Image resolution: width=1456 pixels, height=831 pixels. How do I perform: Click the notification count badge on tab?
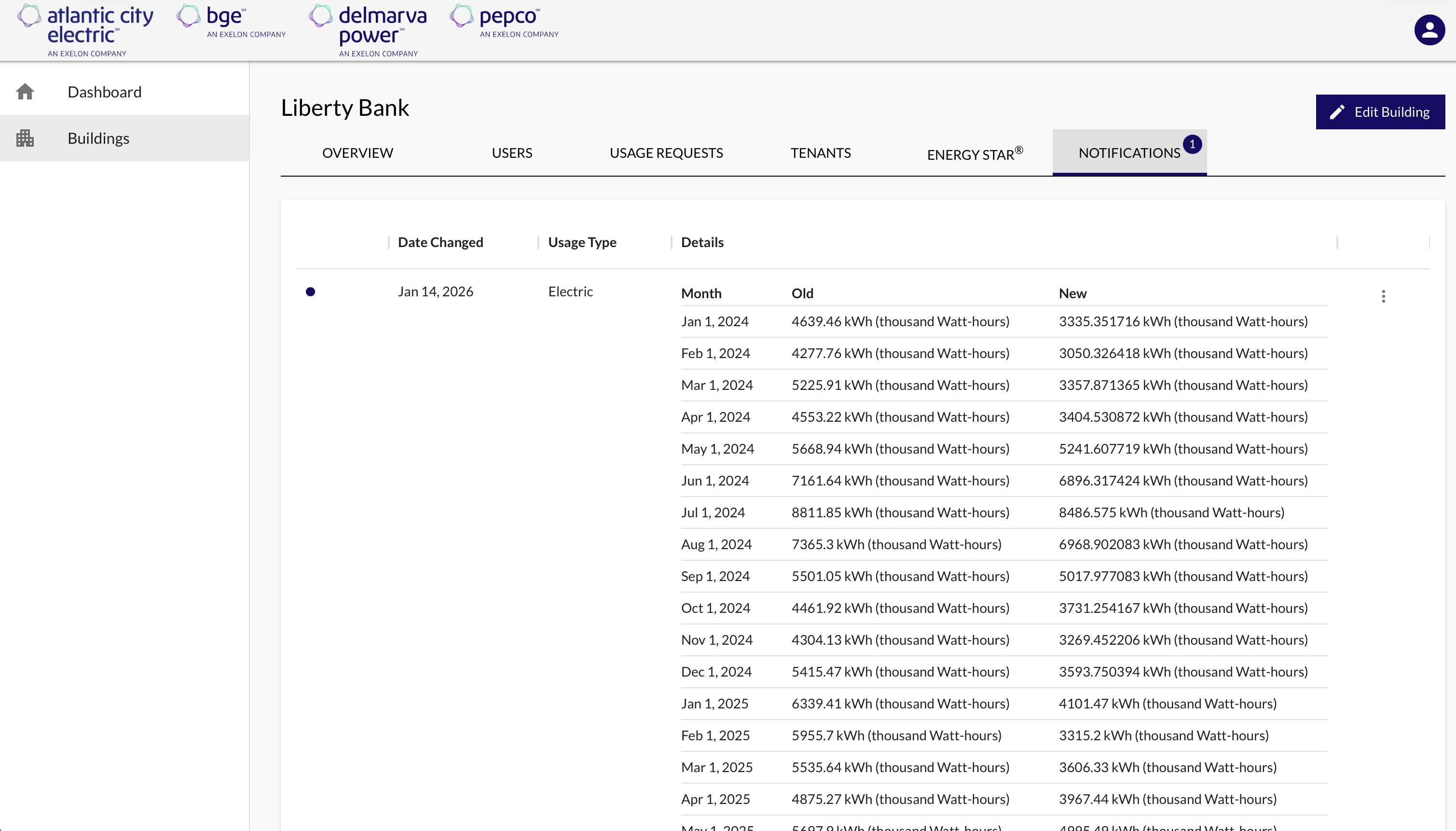[1192, 144]
